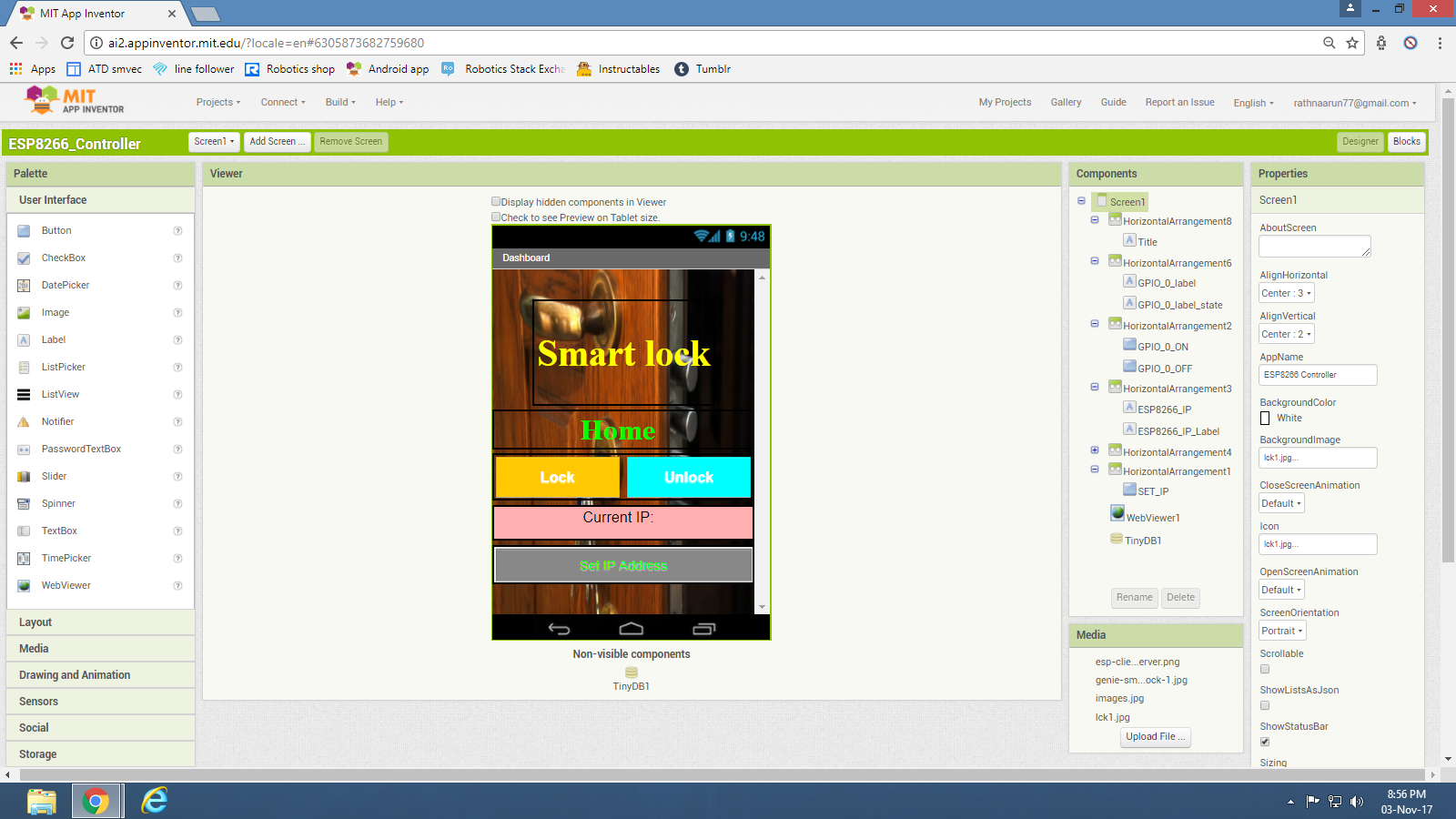The image size is (1456, 819).
Task: Switch to the Blocks editor
Action: click(1406, 142)
